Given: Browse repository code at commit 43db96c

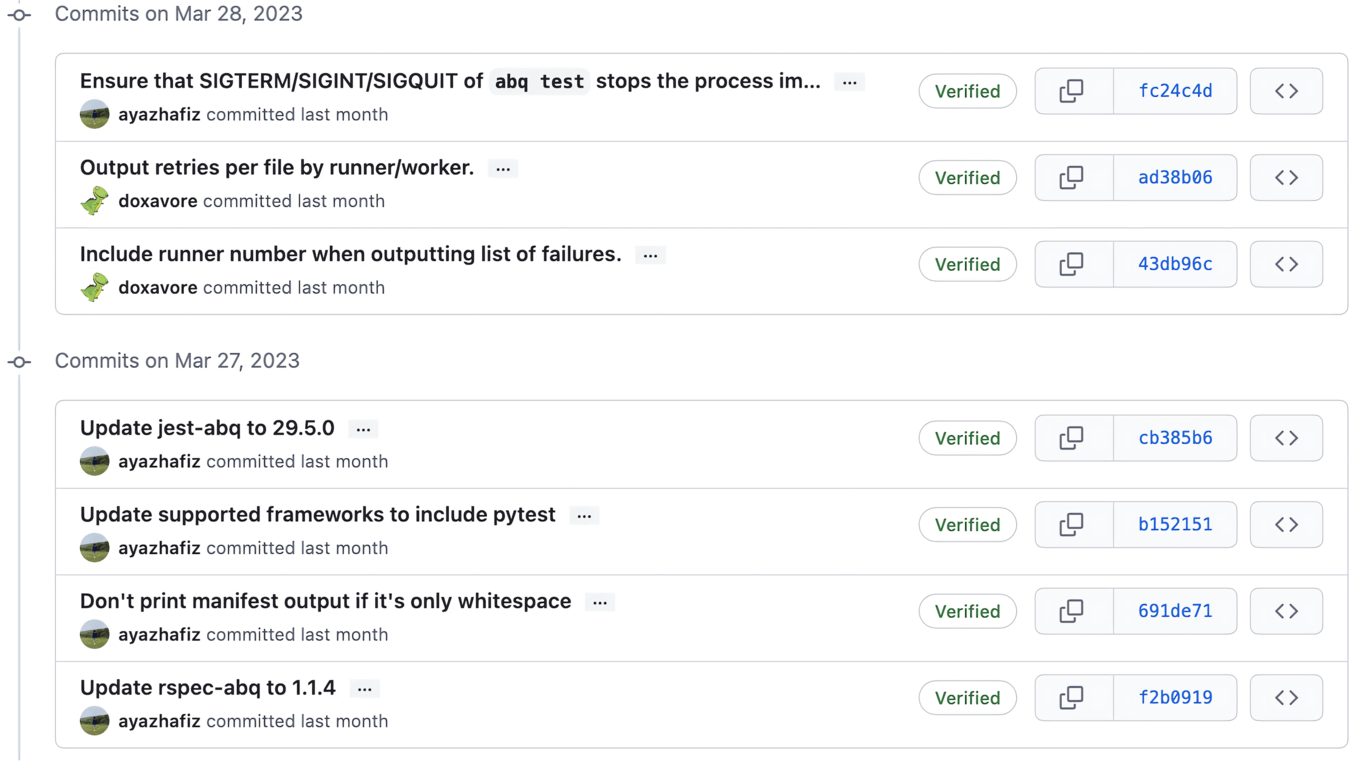Looking at the screenshot, I should click(1286, 264).
